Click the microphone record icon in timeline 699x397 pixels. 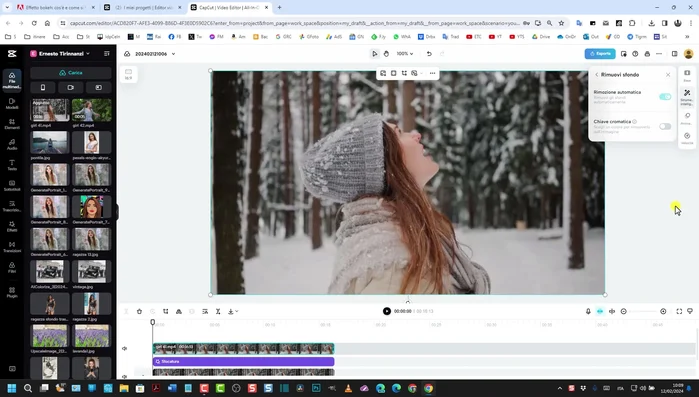tap(588, 311)
